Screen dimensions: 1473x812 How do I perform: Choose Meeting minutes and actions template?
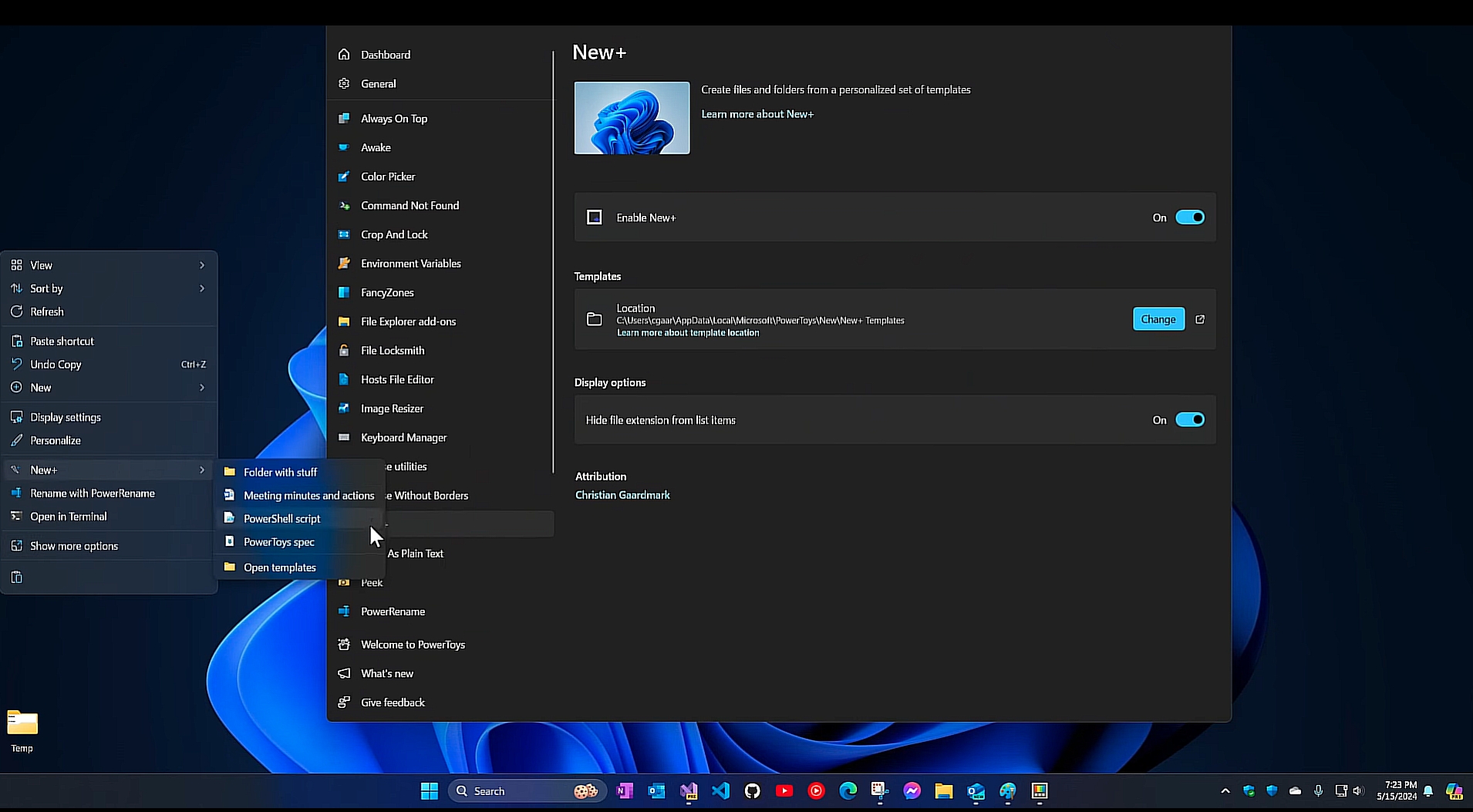300,495
